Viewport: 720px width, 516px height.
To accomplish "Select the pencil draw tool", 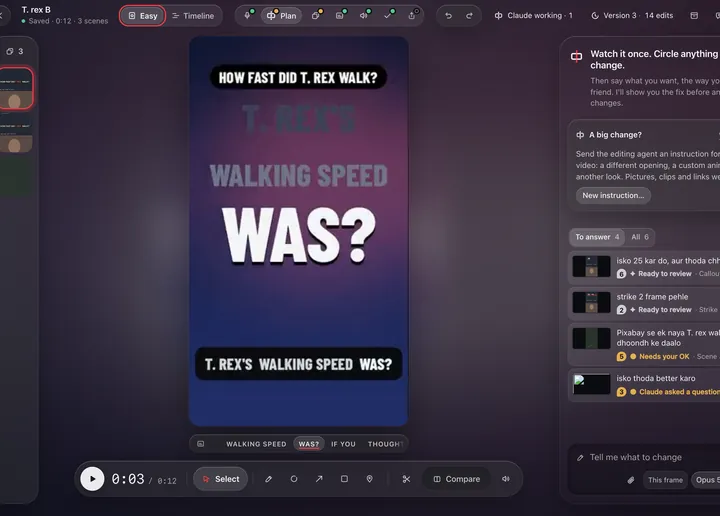I will click(x=269, y=479).
